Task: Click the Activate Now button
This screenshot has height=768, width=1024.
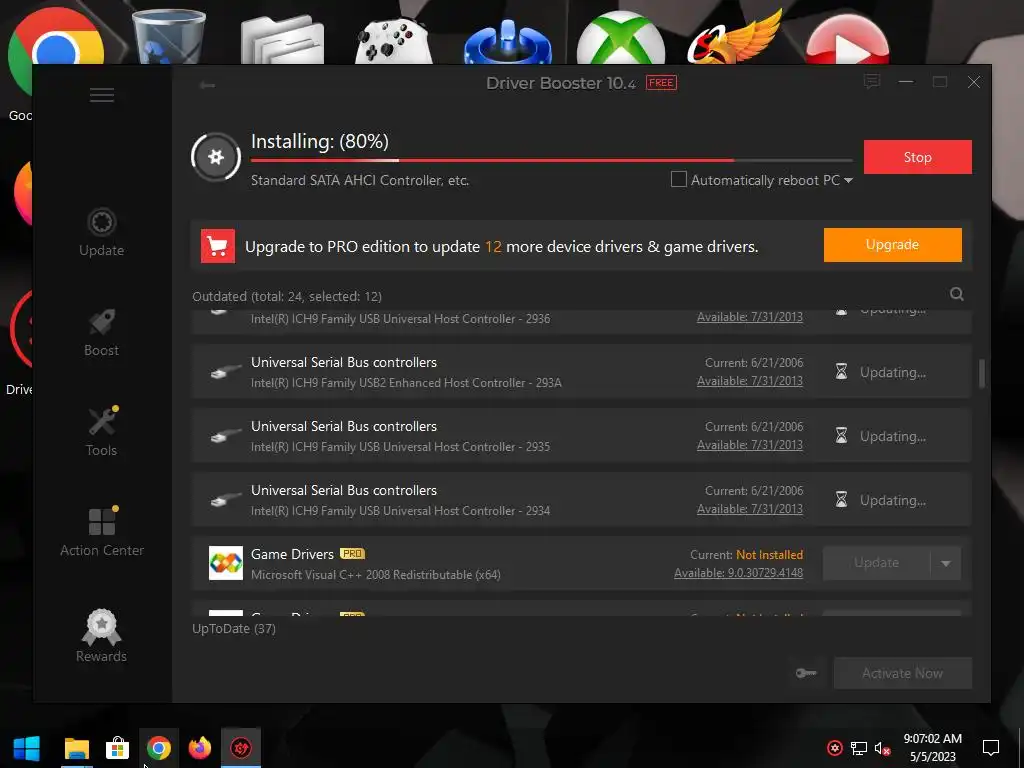Action: click(x=903, y=673)
